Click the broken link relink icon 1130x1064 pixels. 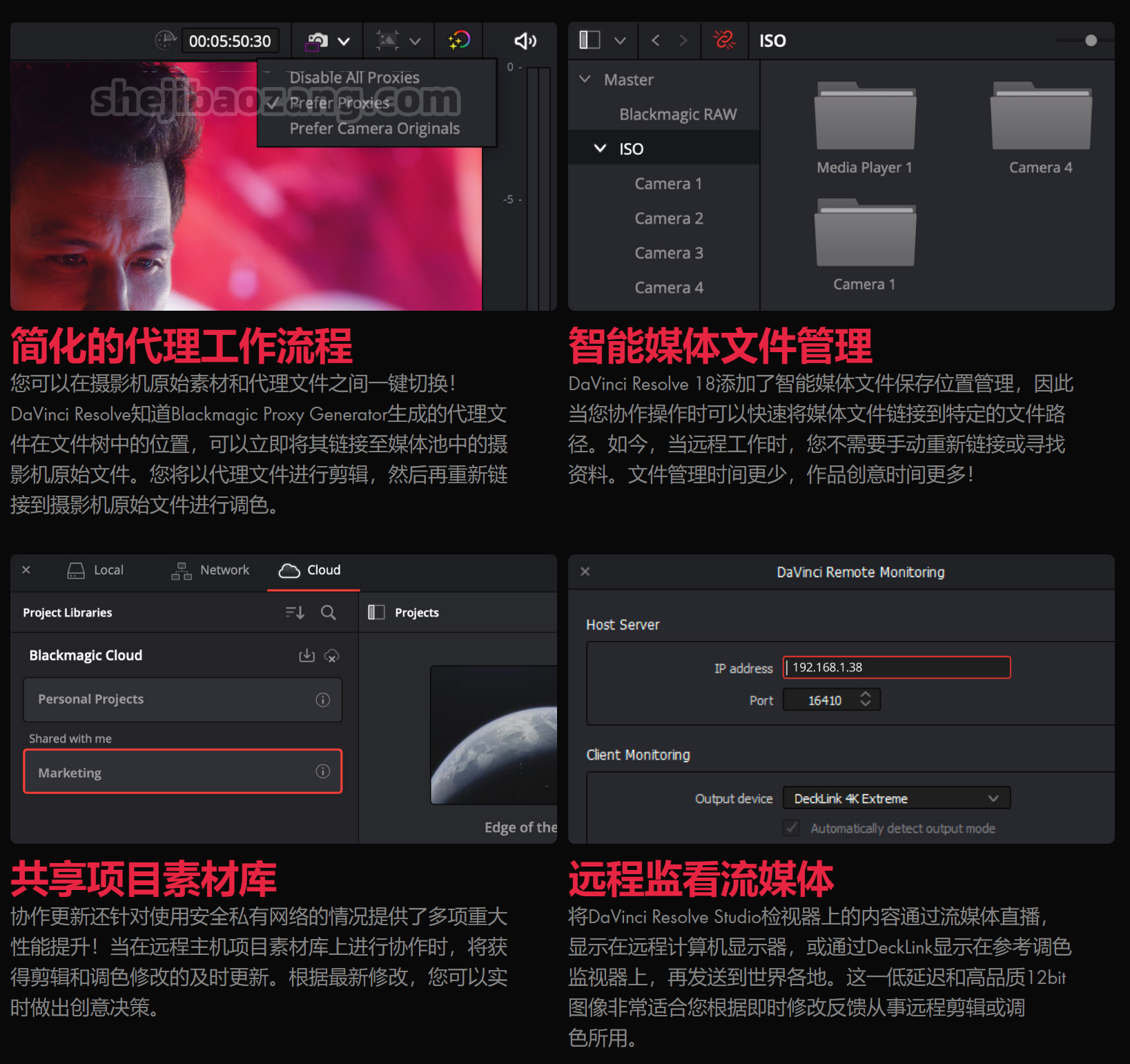coord(724,40)
